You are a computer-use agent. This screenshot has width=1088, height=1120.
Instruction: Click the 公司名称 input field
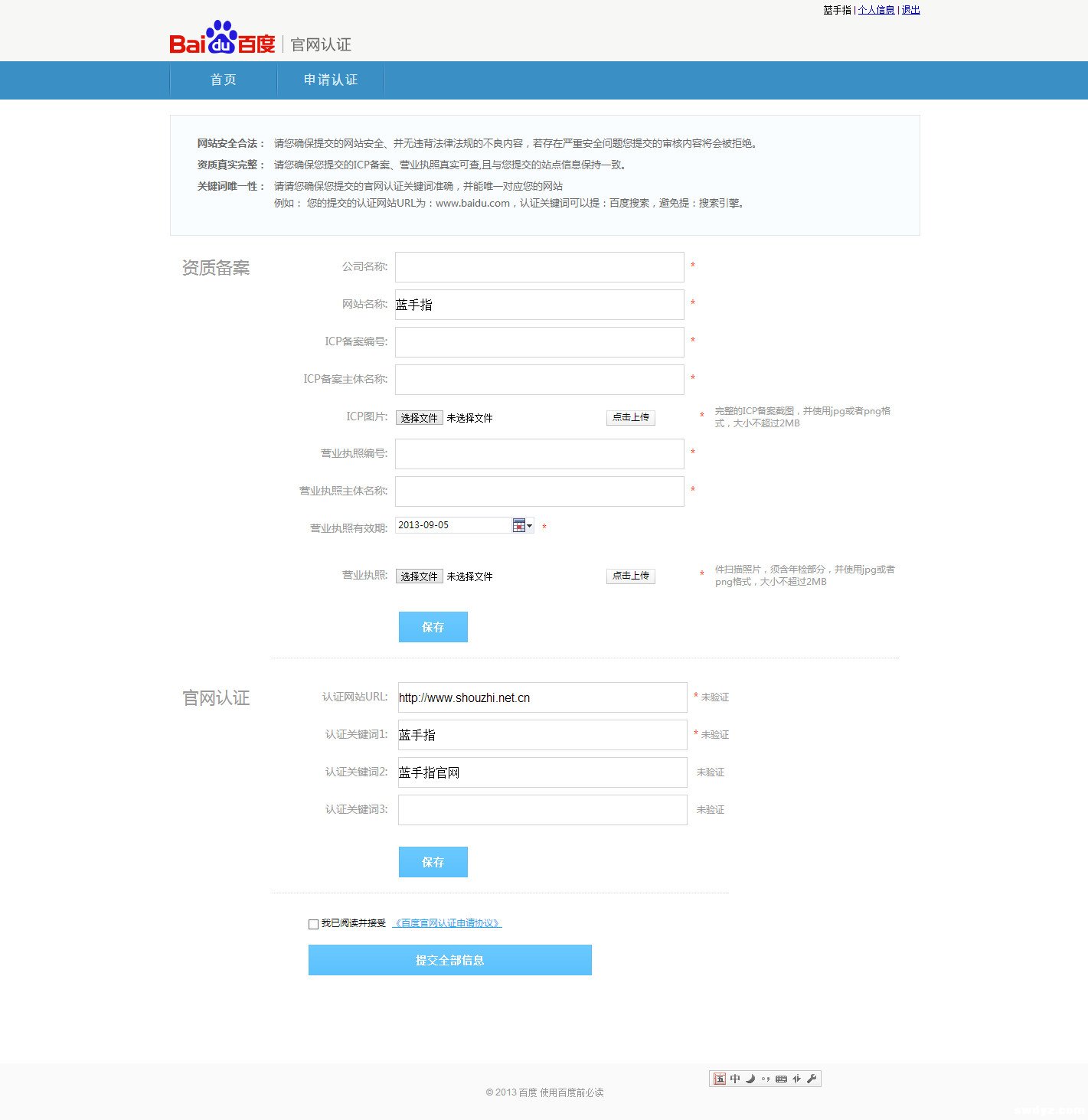pyautogui.click(x=539, y=267)
